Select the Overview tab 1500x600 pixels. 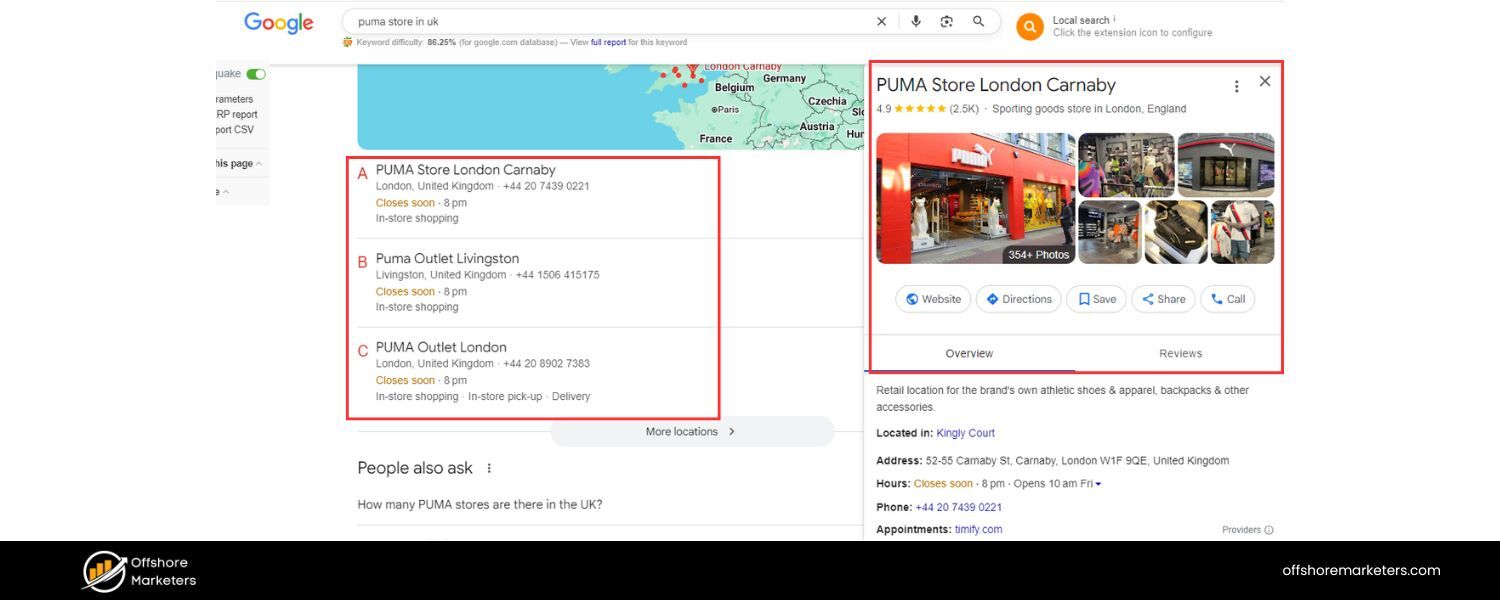(x=969, y=353)
